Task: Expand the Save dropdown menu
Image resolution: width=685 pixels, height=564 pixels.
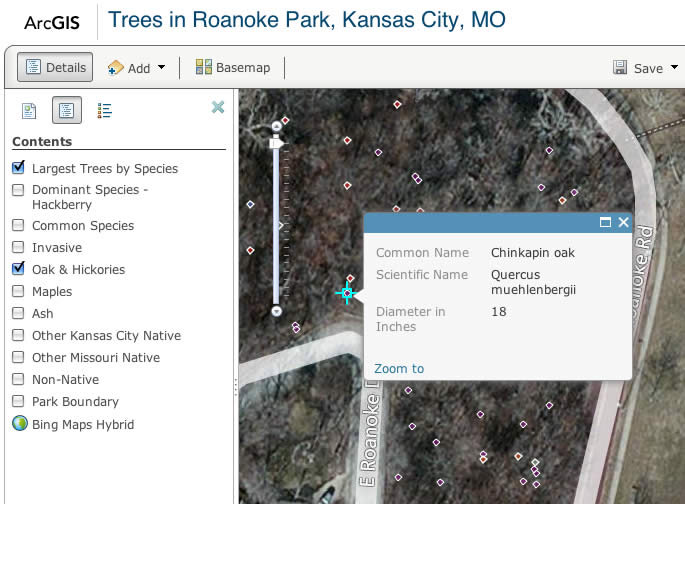Action: click(x=645, y=68)
